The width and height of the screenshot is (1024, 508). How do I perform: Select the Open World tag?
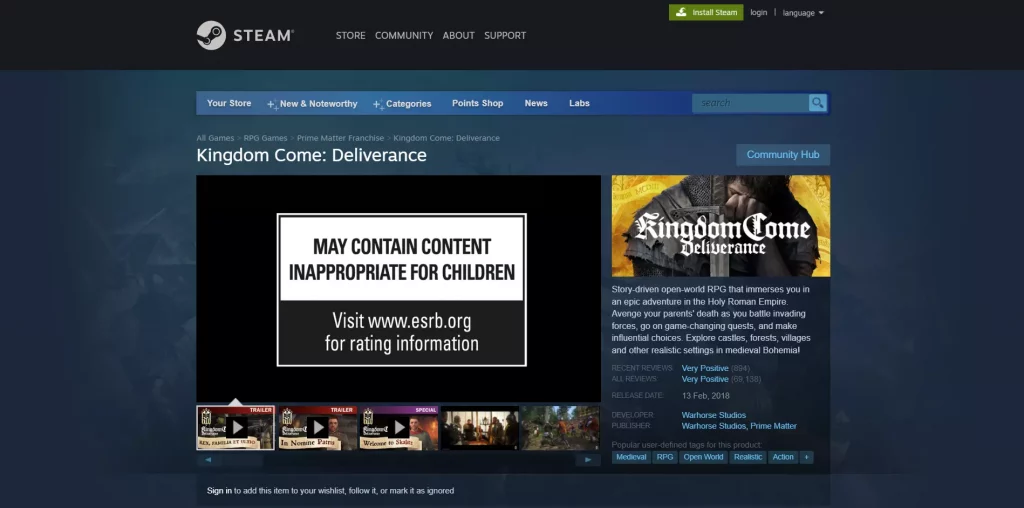click(703, 457)
